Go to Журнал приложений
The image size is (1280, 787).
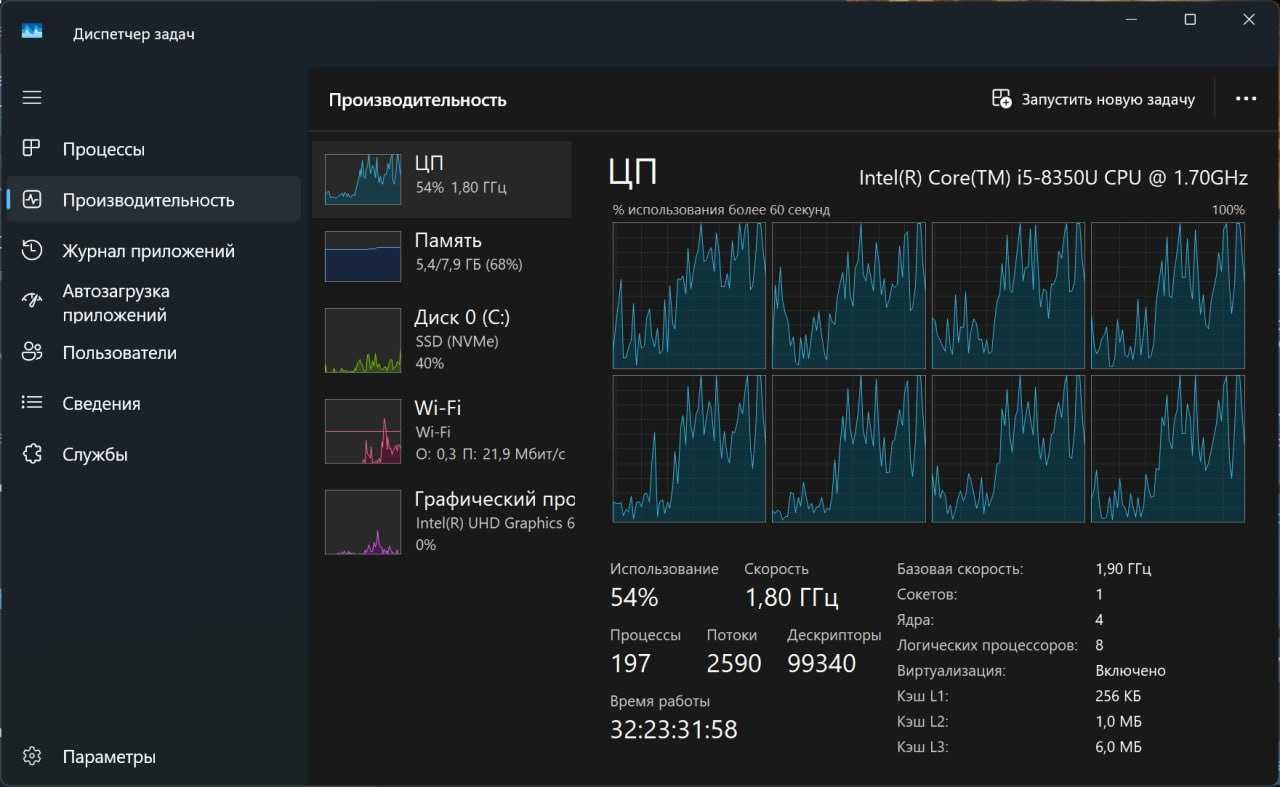pyautogui.click(x=153, y=250)
